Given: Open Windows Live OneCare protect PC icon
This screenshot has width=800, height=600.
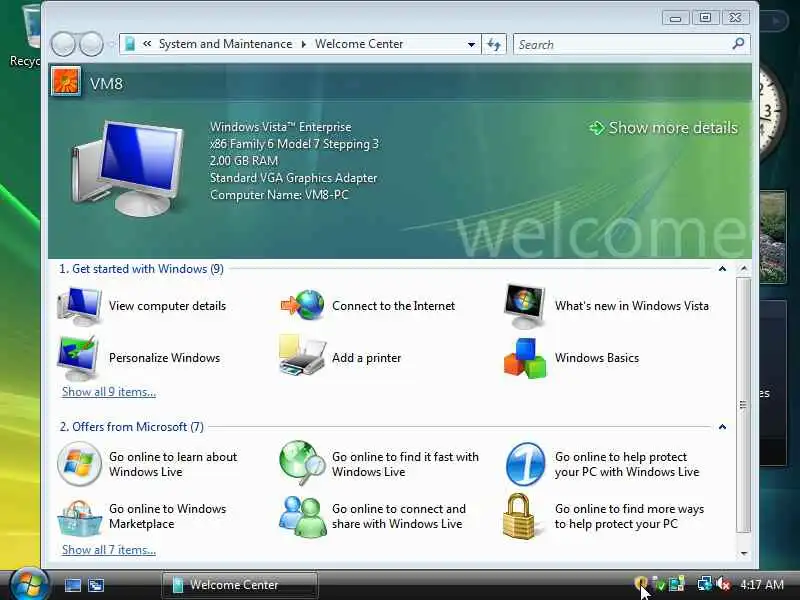Looking at the screenshot, I should pyautogui.click(x=525, y=464).
